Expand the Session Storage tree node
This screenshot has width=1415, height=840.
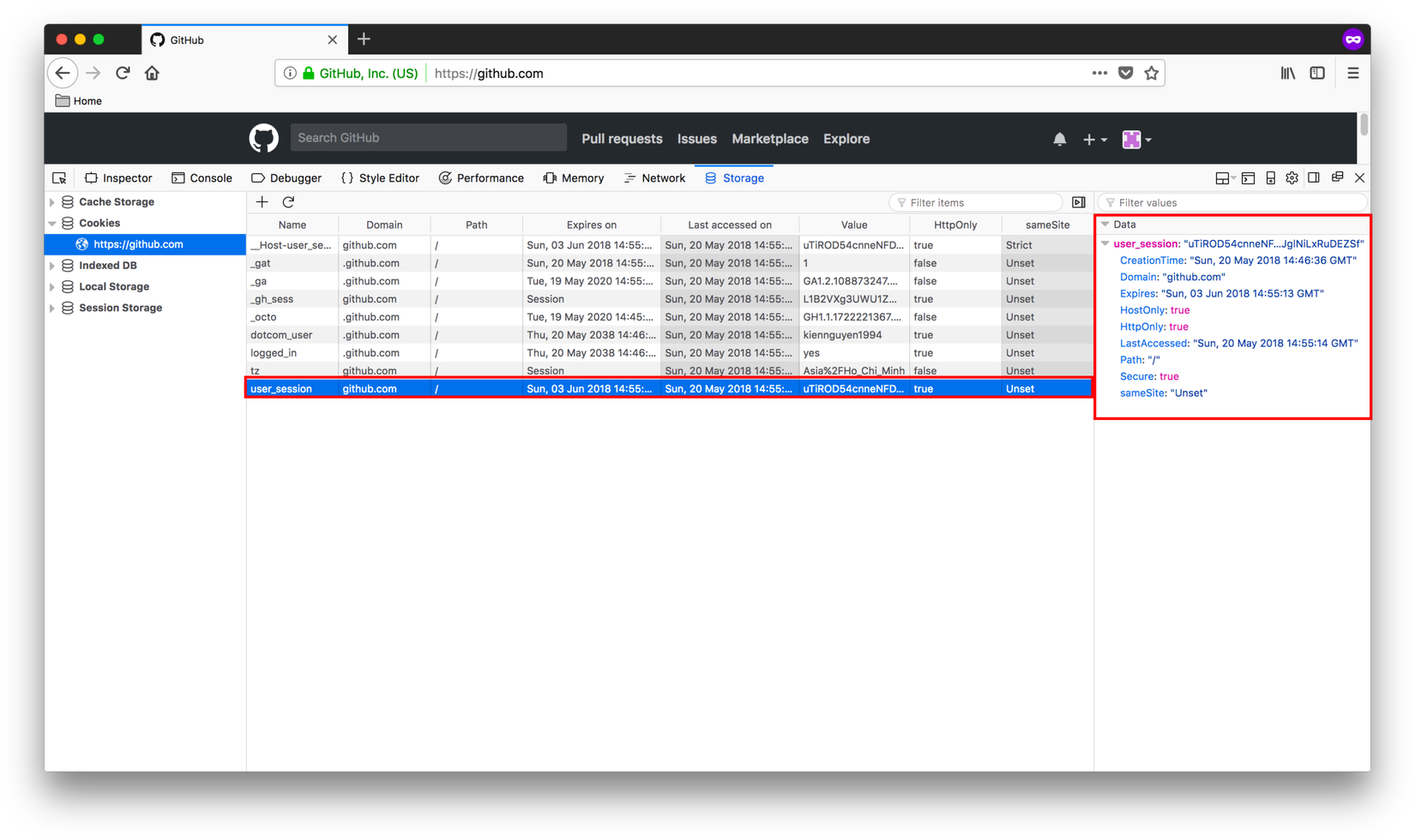[x=52, y=308]
